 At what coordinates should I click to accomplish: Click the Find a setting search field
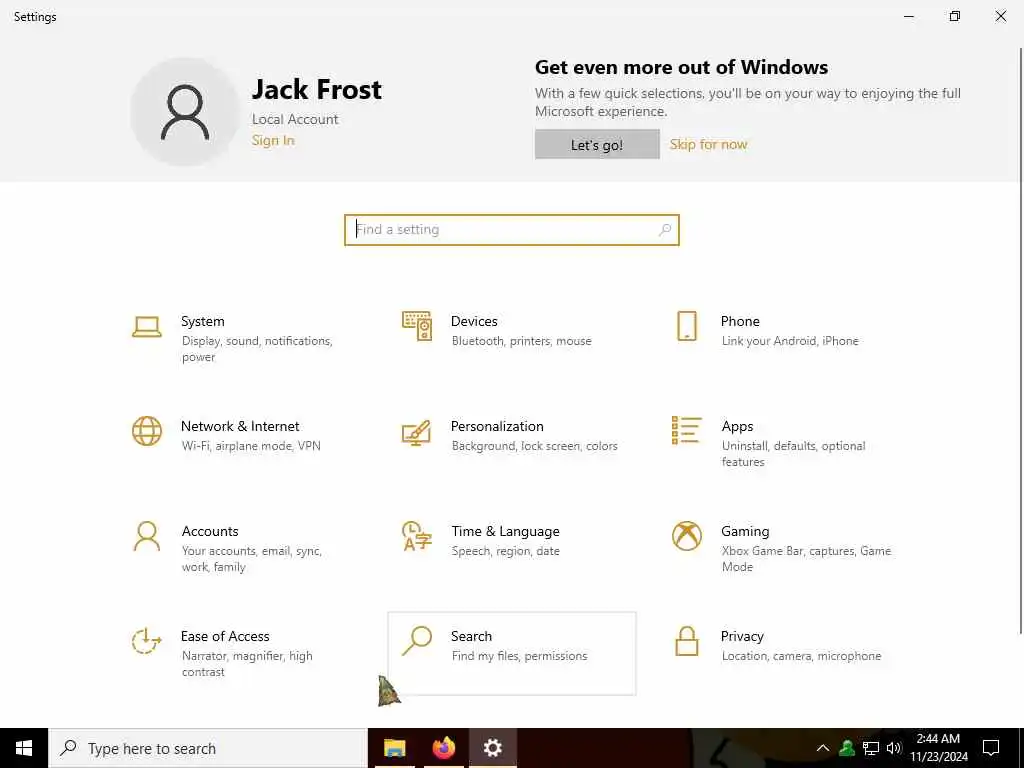[511, 230]
